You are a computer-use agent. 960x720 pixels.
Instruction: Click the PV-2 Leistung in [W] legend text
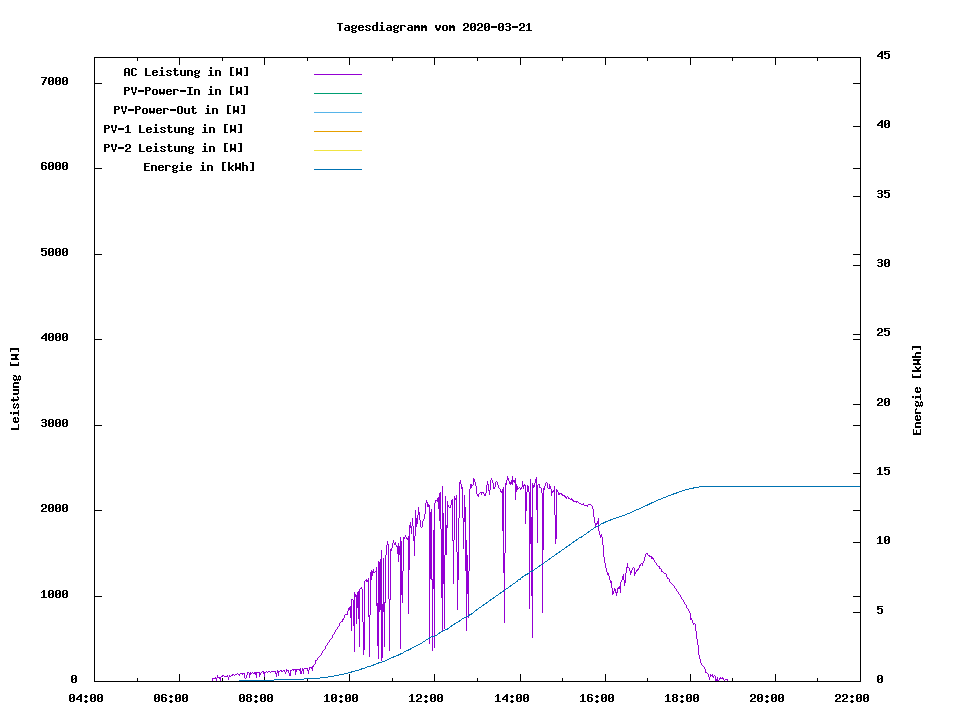173,148
